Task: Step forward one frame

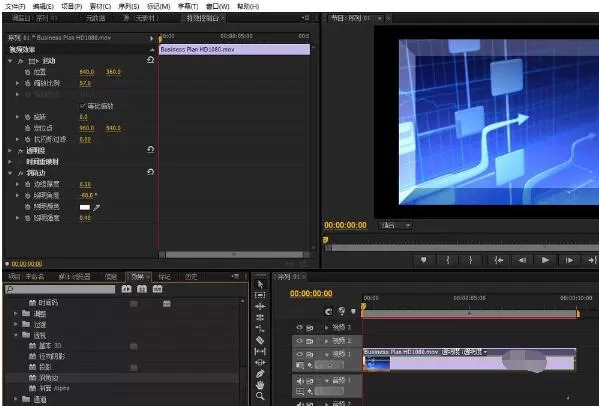Action: pyautogui.click(x=569, y=260)
